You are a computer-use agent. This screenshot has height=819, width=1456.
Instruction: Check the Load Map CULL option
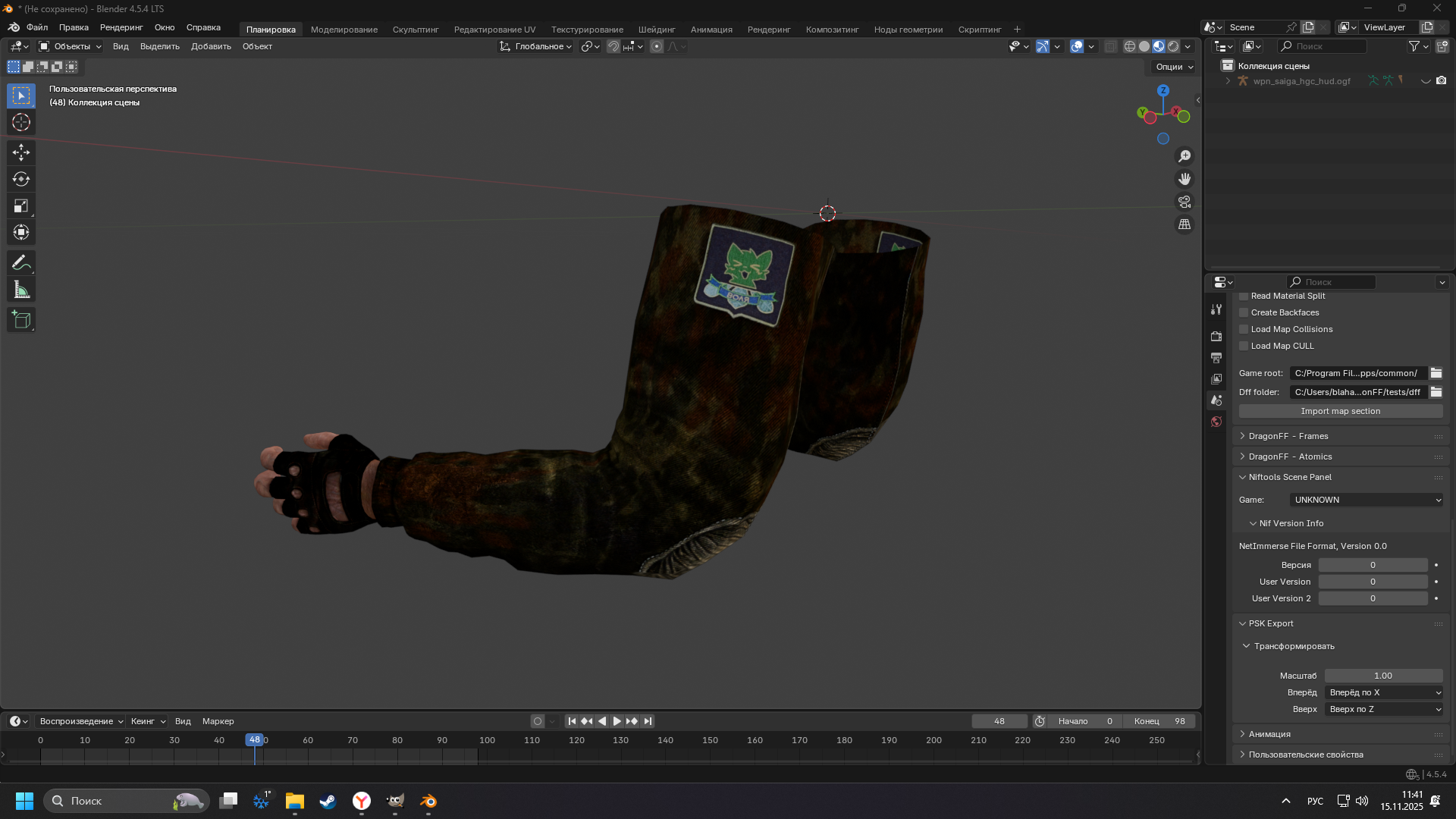click(x=1244, y=346)
